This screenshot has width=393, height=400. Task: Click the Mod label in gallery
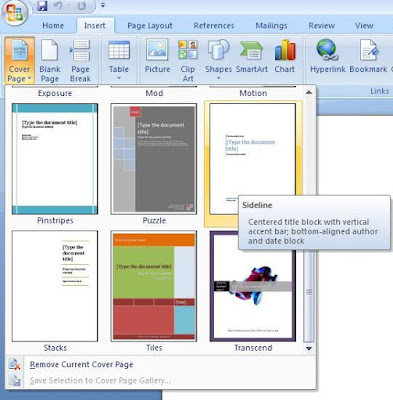point(154,93)
